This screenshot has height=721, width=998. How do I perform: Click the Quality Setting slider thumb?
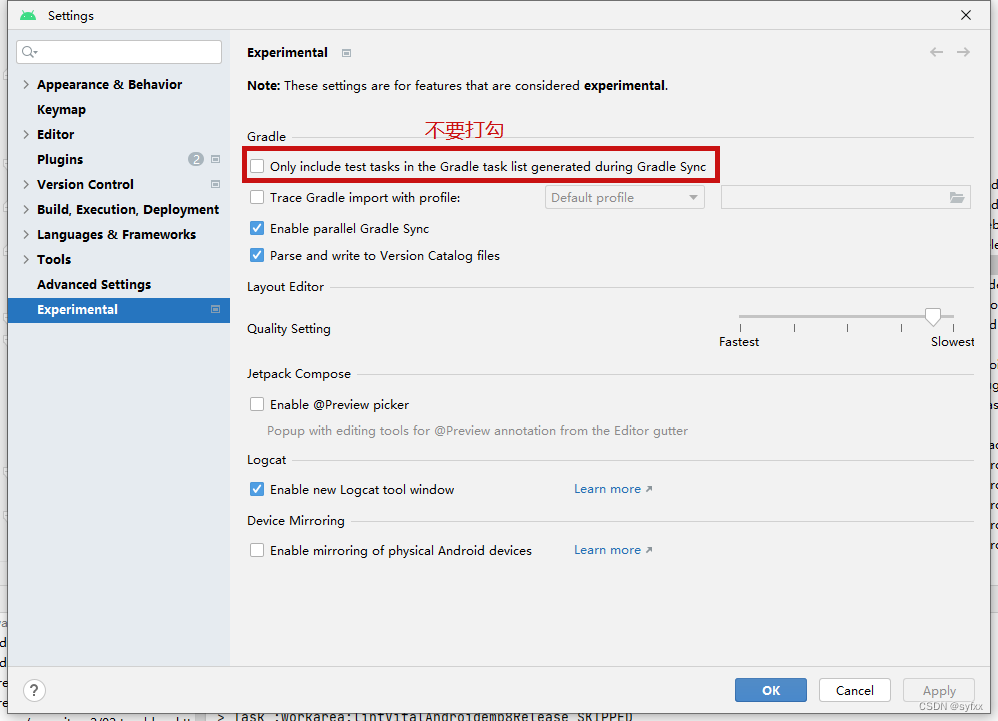pos(933,316)
